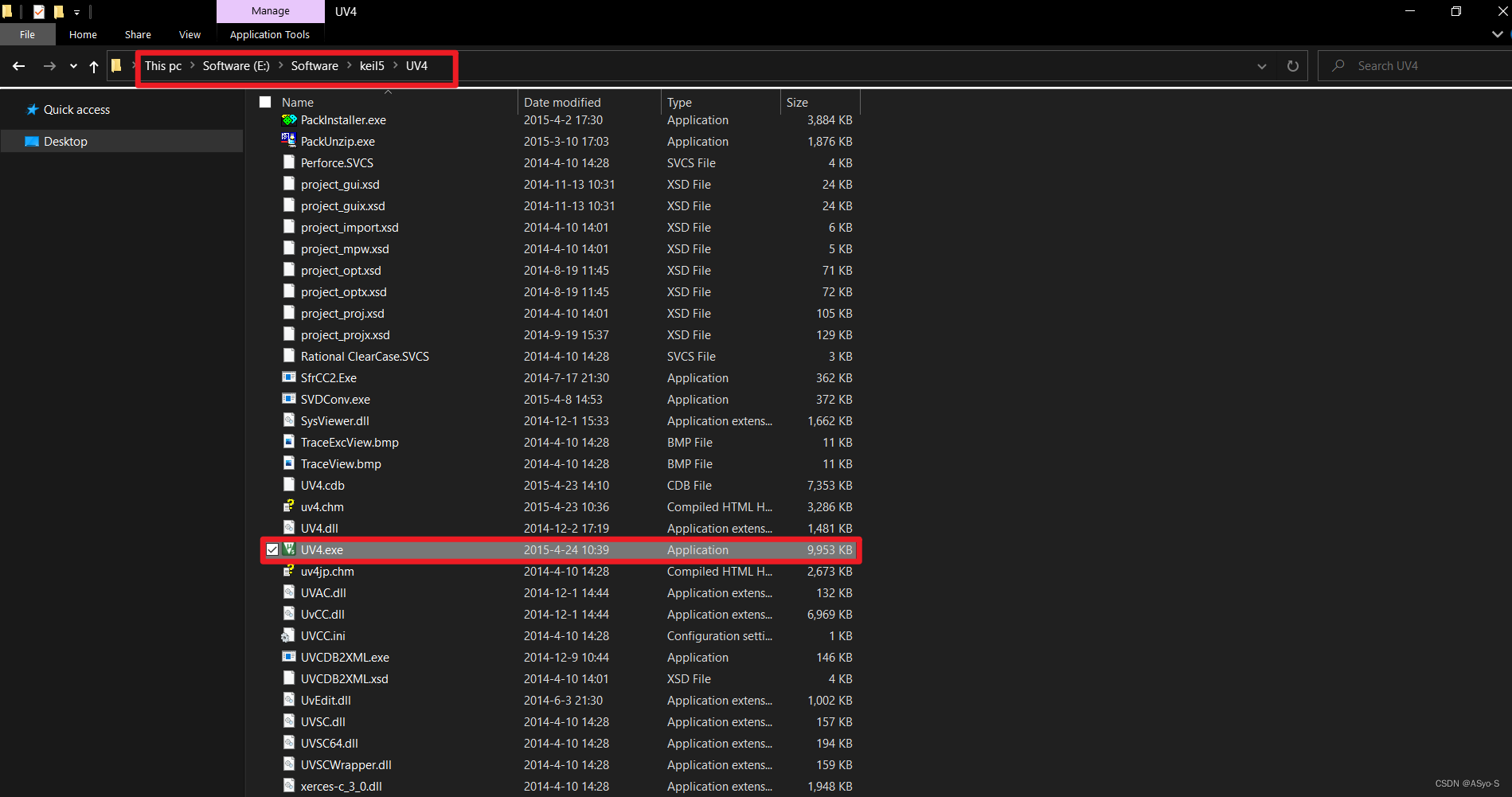The height and width of the screenshot is (797, 1512).
Task: Open recent locations dropdown arrow
Action: pyautogui.click(x=73, y=66)
